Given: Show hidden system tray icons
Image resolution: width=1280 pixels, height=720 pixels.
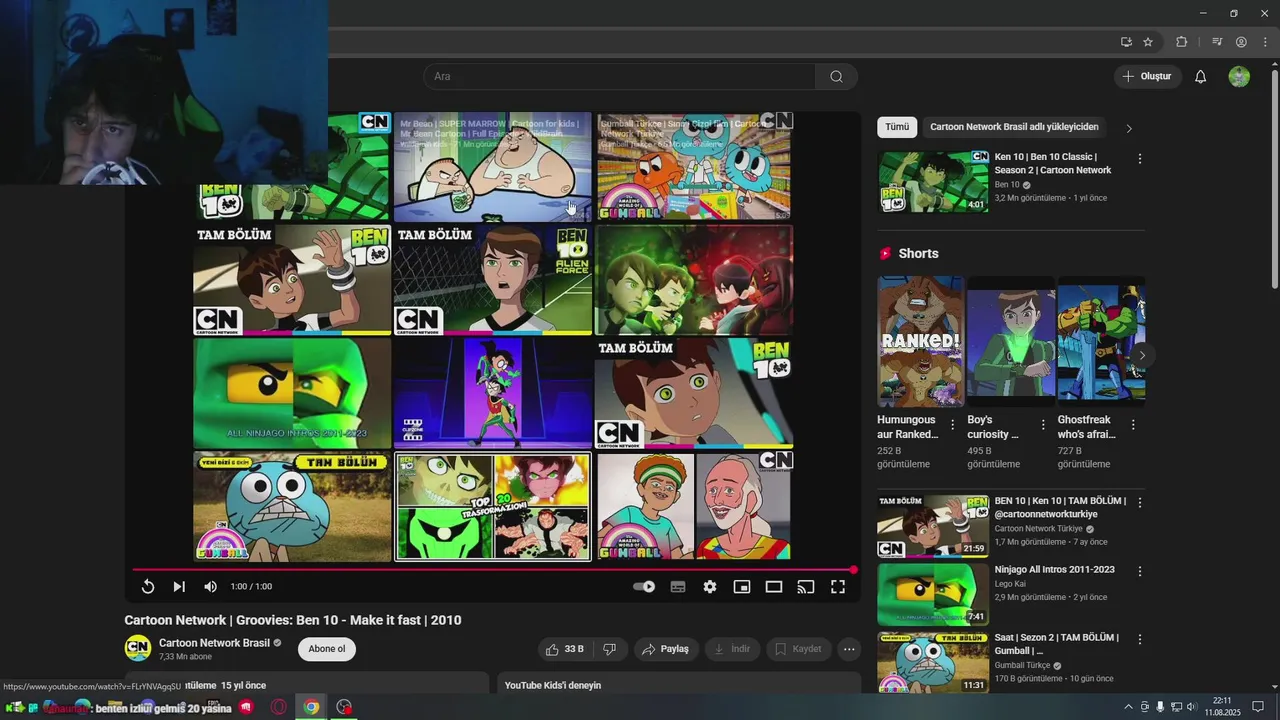Looking at the screenshot, I should pos(1129,707).
